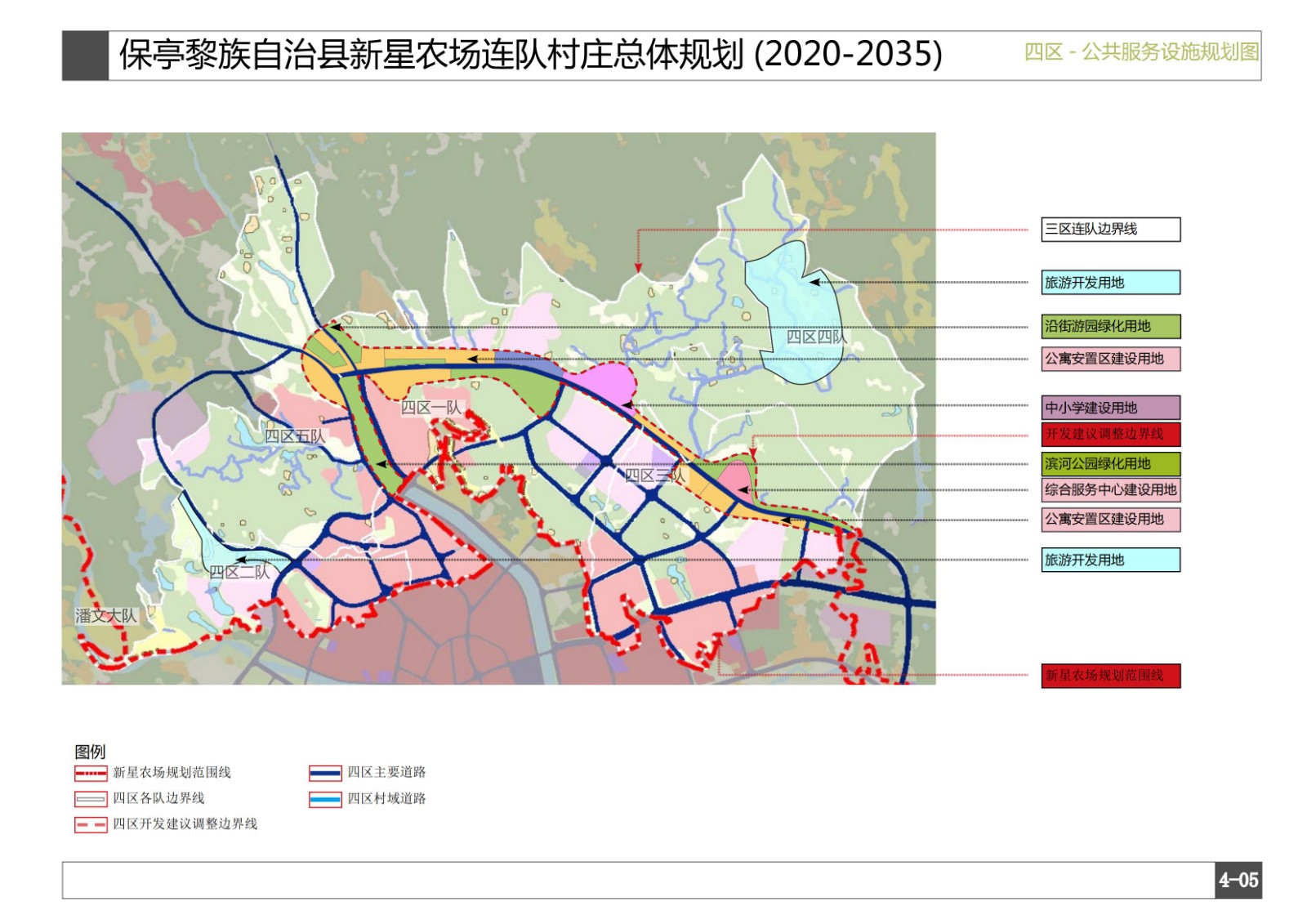
Task: Select legend text 四区主要道路
Action: point(386,773)
